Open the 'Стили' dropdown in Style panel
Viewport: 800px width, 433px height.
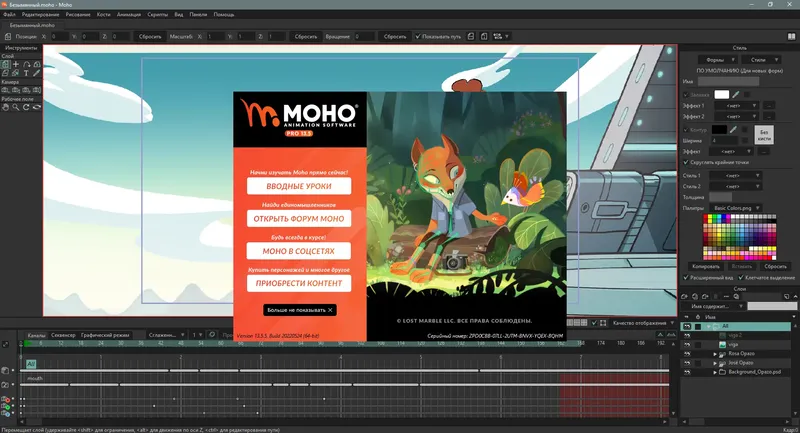761,60
